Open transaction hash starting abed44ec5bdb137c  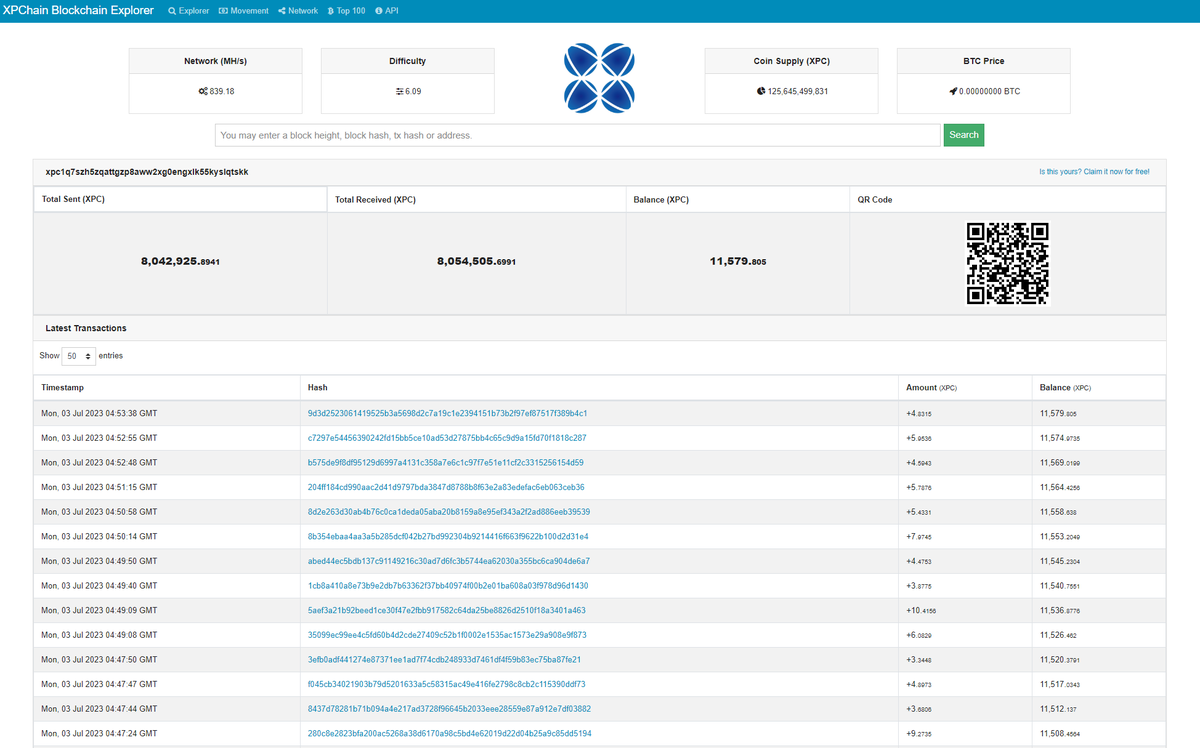click(449, 561)
